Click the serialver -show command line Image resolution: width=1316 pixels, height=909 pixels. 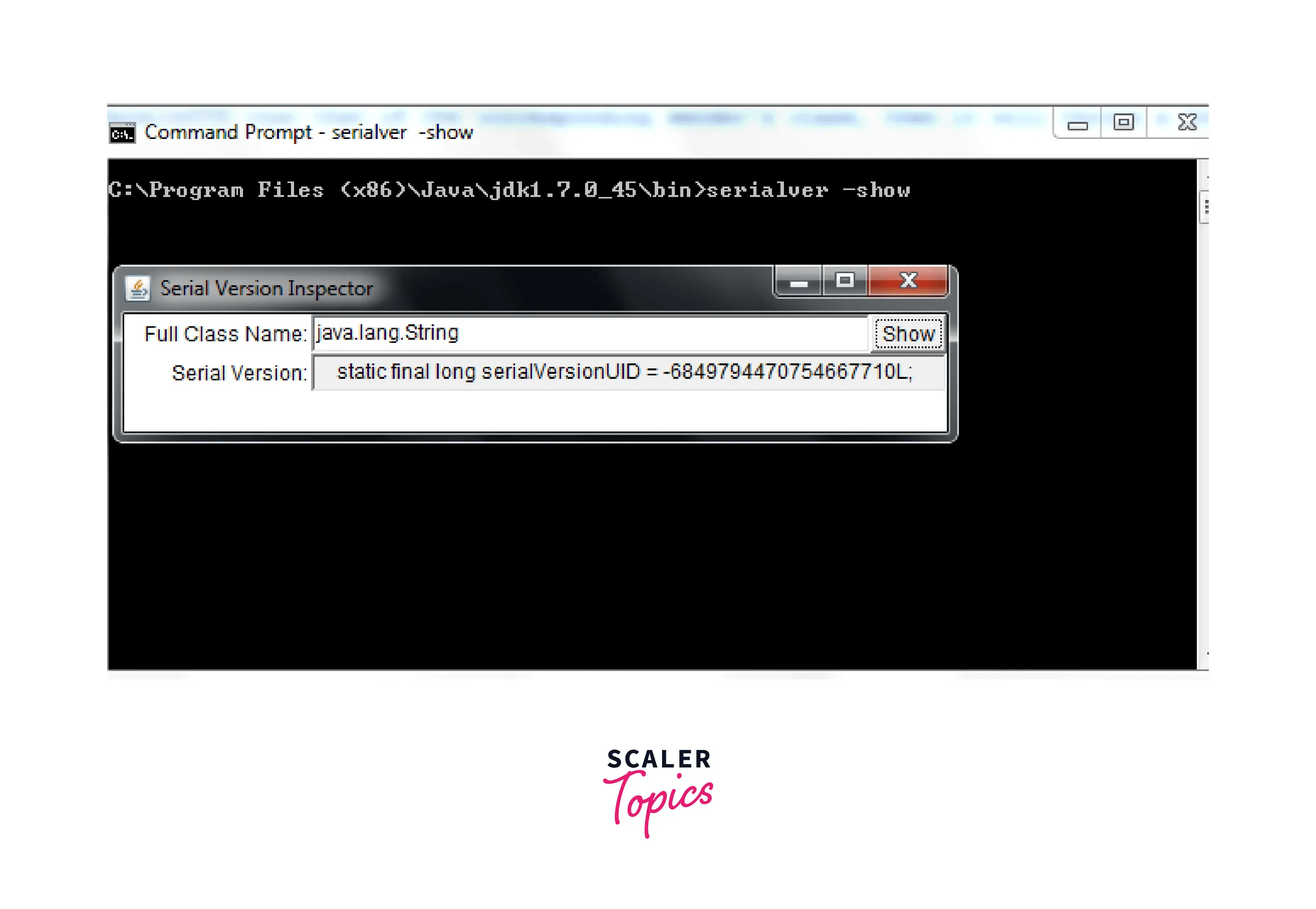(x=509, y=190)
